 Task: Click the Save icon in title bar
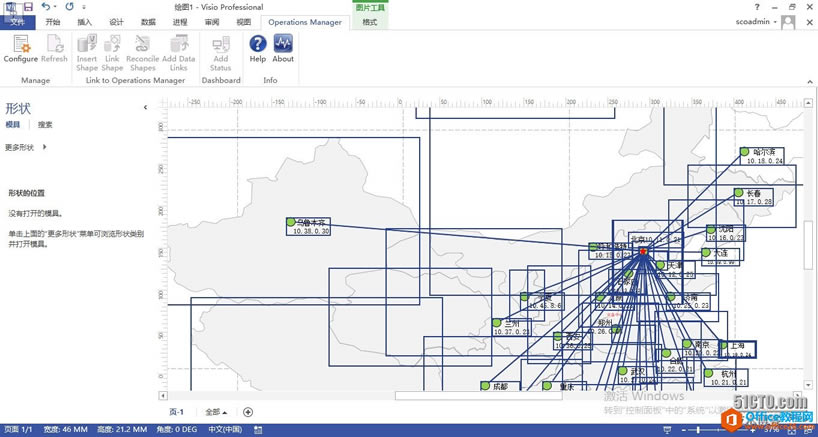point(28,7)
